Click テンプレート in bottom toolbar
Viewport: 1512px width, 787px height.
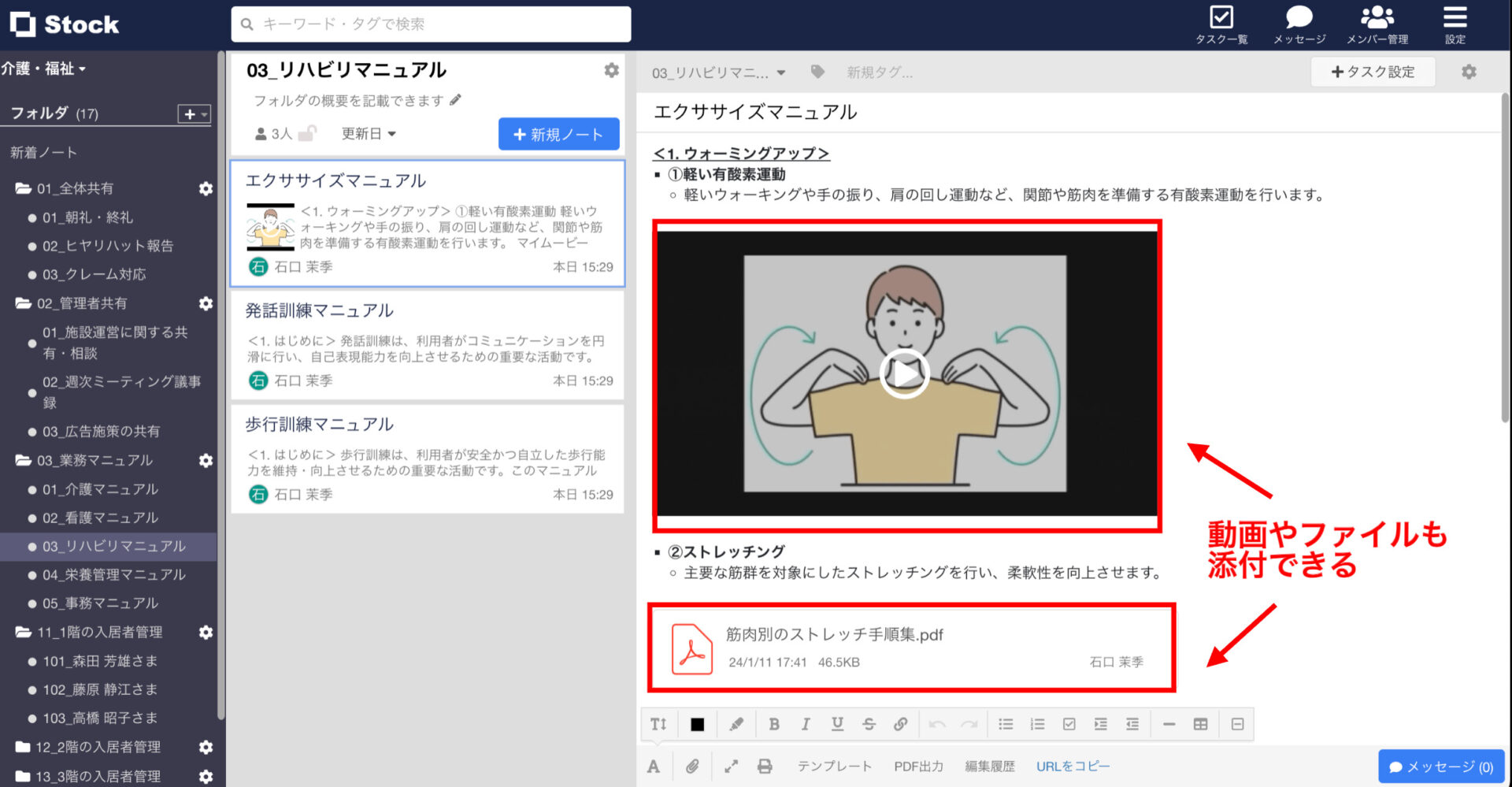(x=834, y=766)
